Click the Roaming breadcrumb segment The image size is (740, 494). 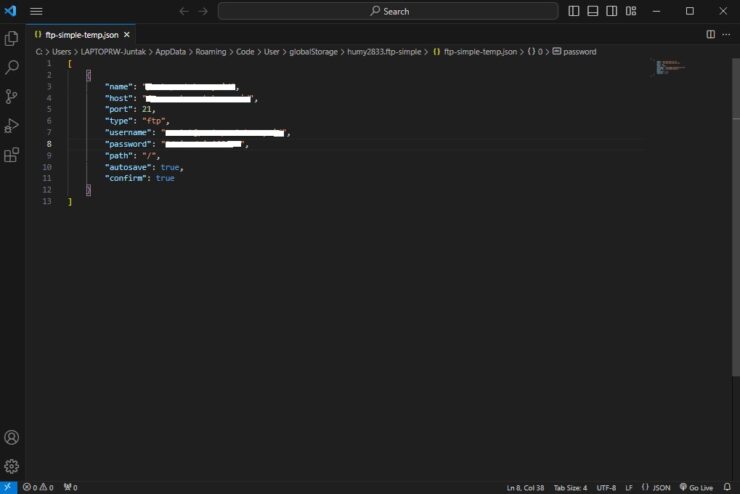[210, 51]
